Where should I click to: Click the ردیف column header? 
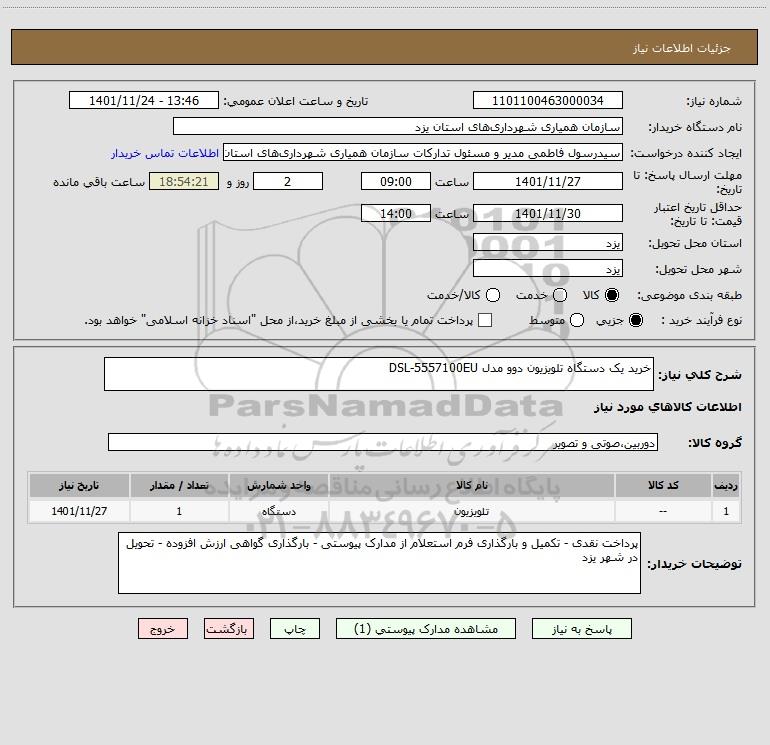pyautogui.click(x=726, y=485)
